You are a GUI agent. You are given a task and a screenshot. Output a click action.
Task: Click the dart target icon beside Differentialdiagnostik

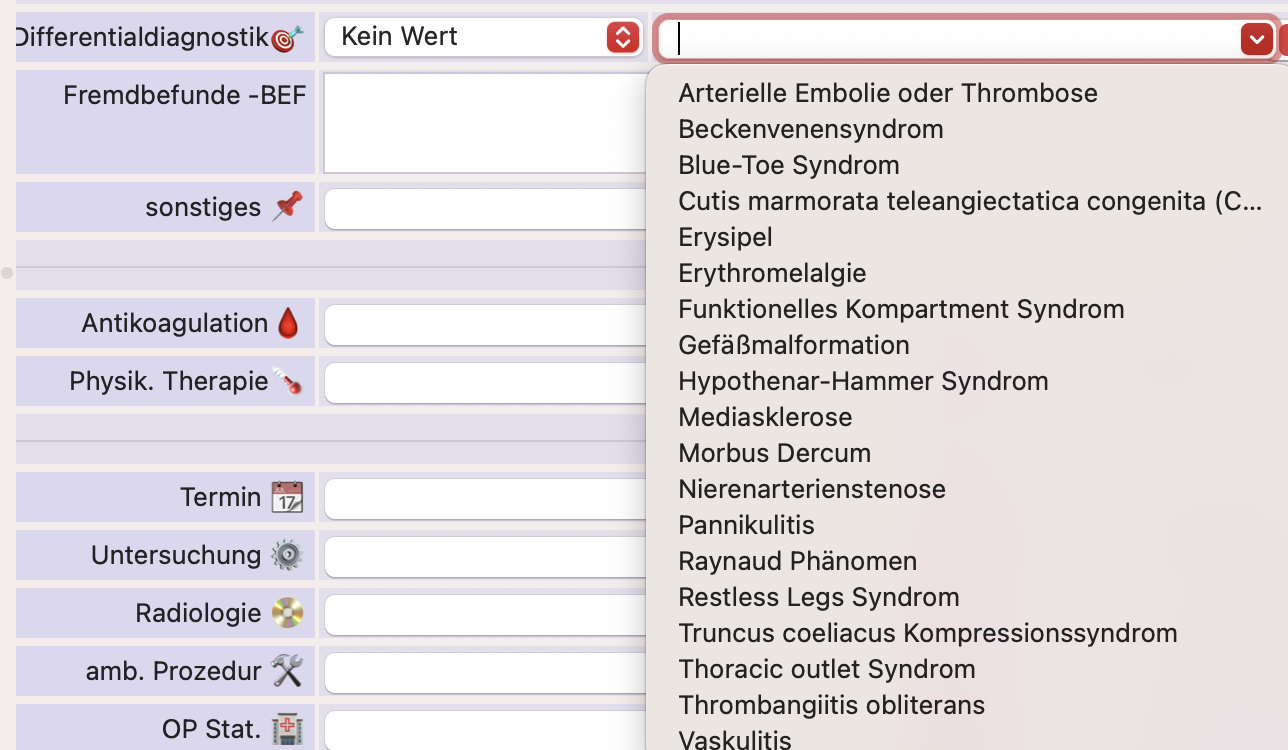[x=287, y=38]
